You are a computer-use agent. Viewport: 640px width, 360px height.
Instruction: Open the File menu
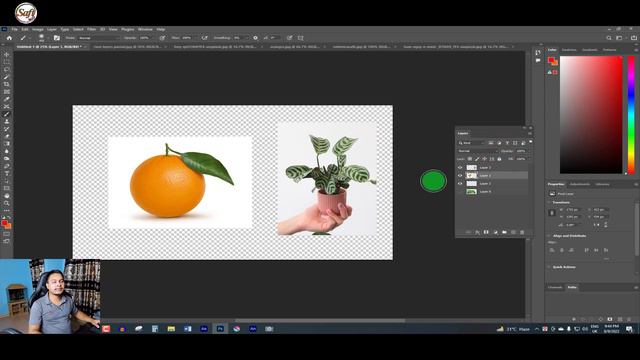pyautogui.click(x=15, y=29)
